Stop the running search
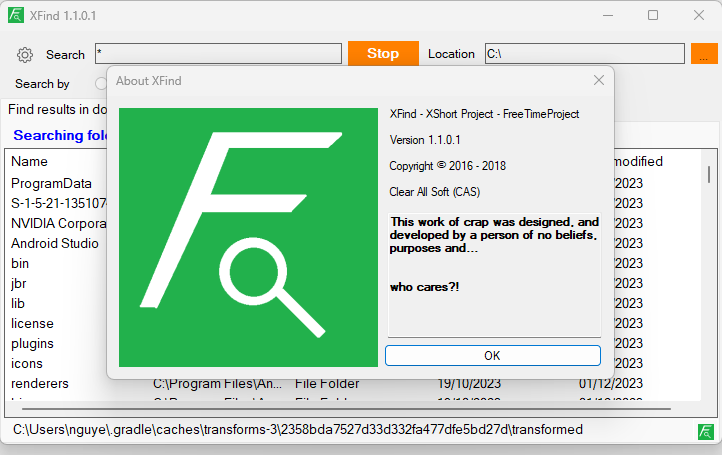Image resolution: width=722 pixels, height=455 pixels. (x=383, y=53)
